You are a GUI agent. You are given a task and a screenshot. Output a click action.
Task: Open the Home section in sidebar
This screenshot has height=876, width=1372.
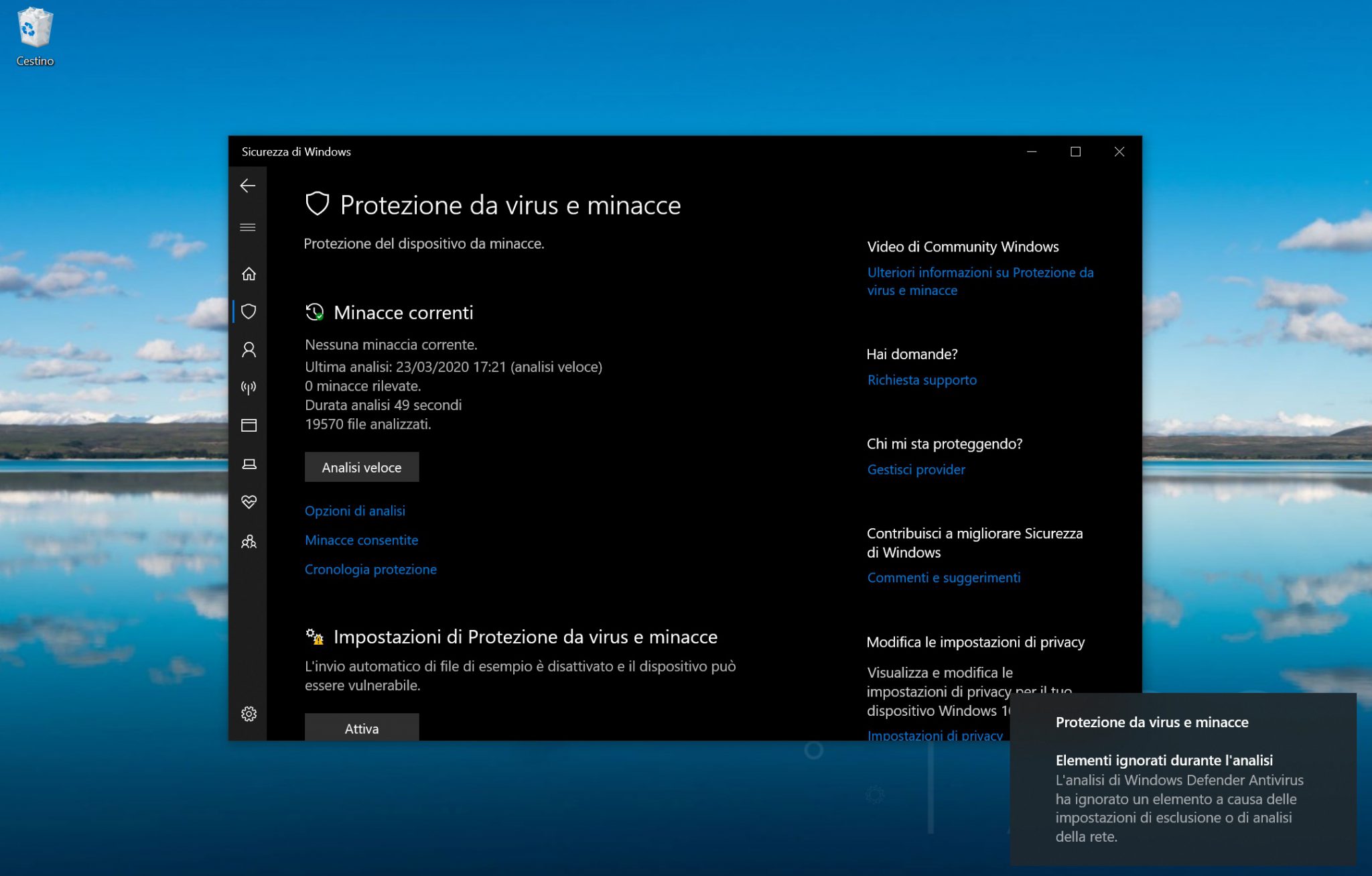pyautogui.click(x=249, y=273)
